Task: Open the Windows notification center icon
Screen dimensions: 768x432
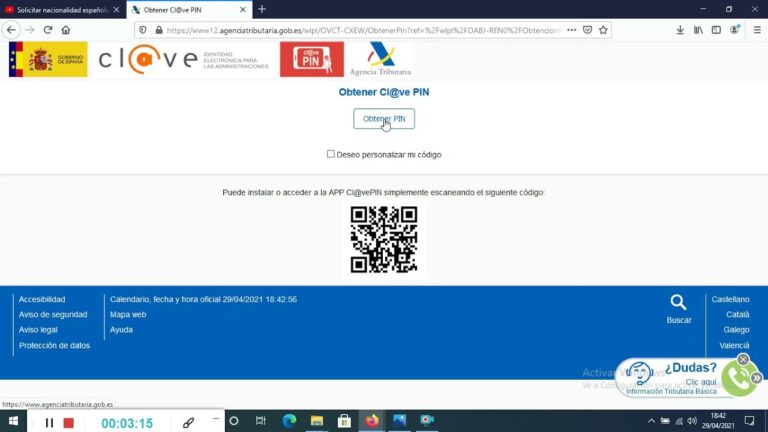Action: click(x=749, y=421)
